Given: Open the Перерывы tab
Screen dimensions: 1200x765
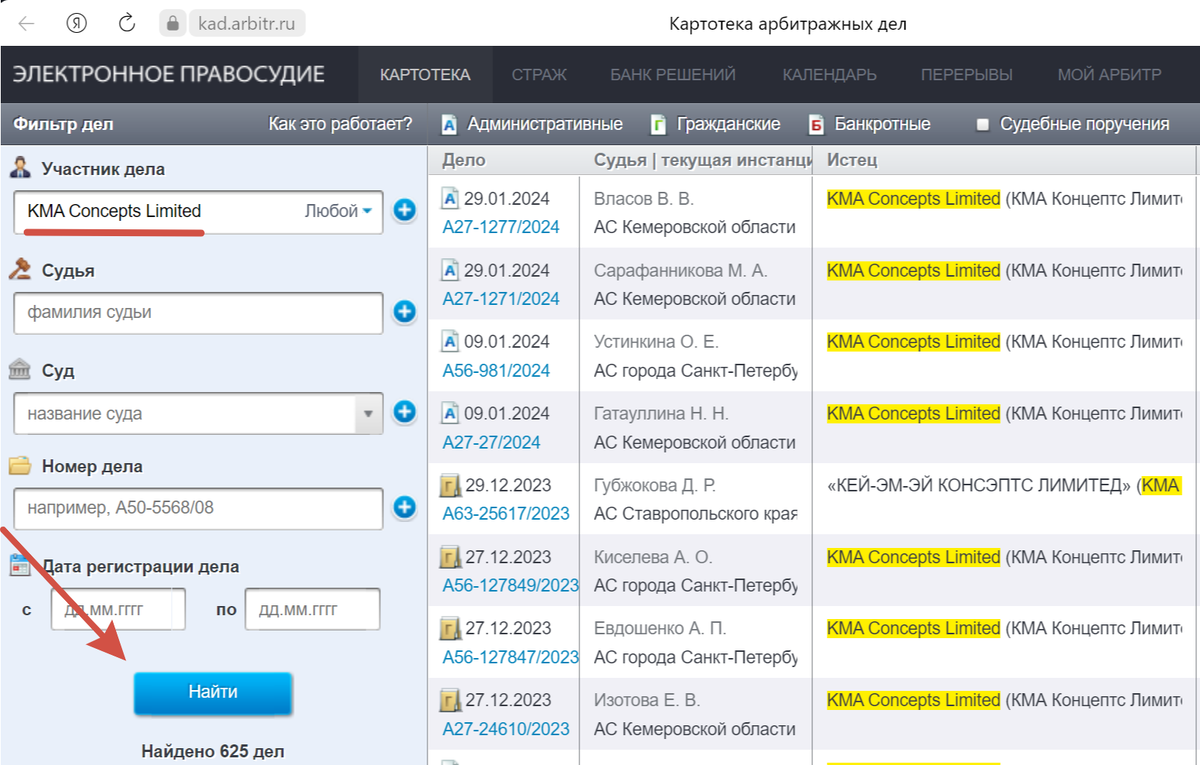Looking at the screenshot, I should click(966, 74).
